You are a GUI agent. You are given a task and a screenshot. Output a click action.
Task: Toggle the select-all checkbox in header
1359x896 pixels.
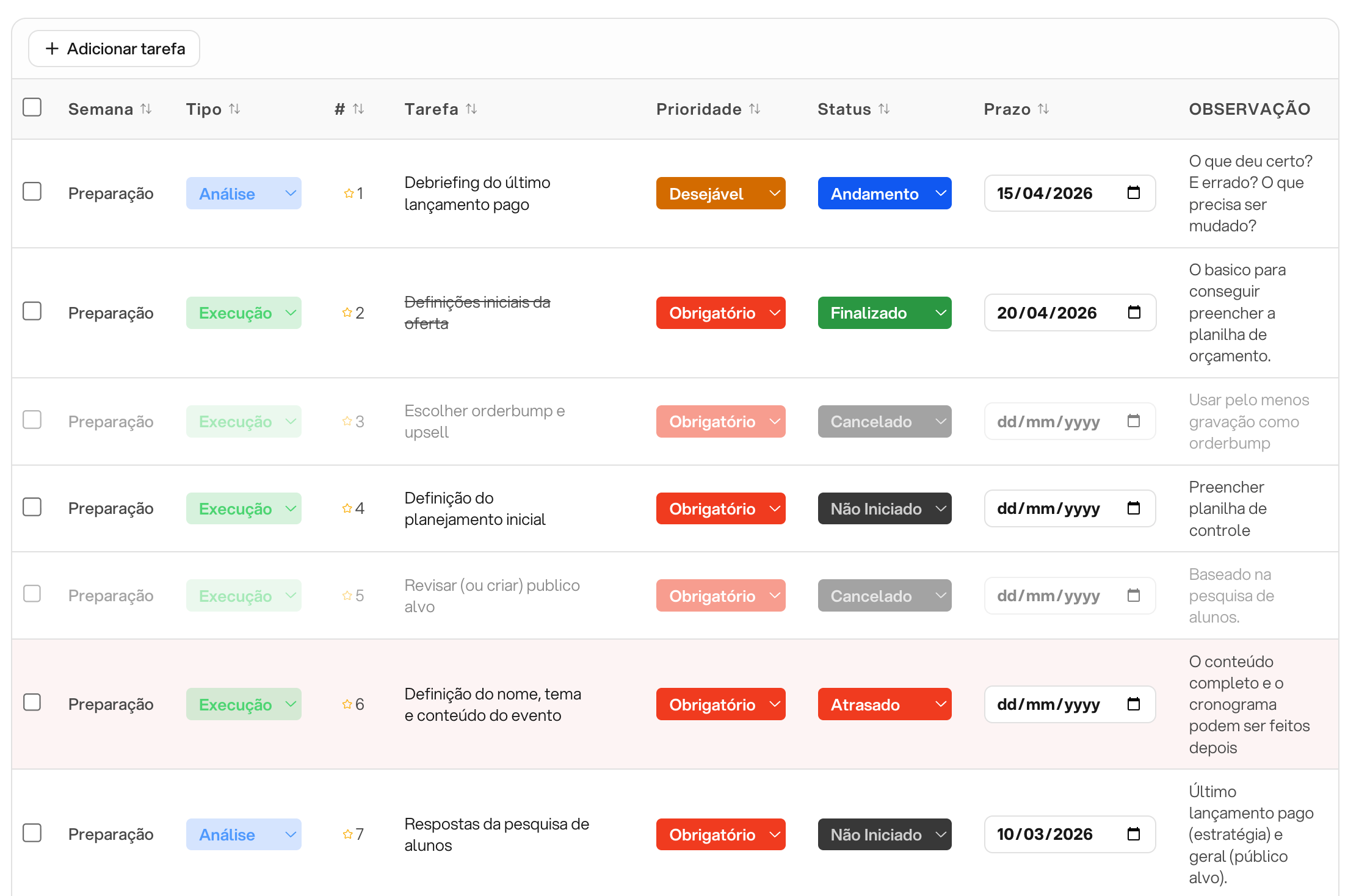[32, 107]
